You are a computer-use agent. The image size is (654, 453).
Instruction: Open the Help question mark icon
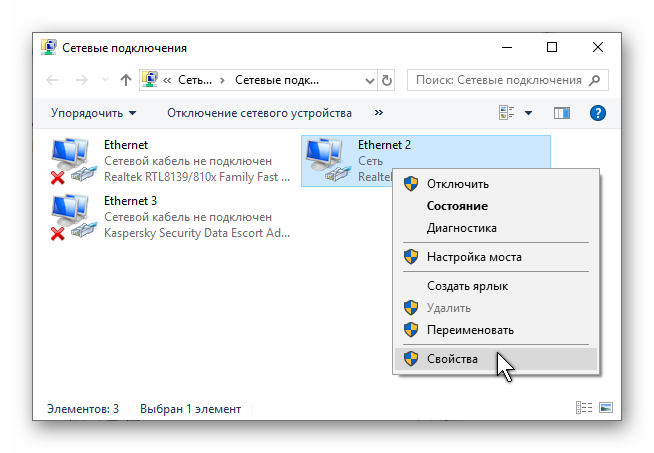(x=598, y=114)
